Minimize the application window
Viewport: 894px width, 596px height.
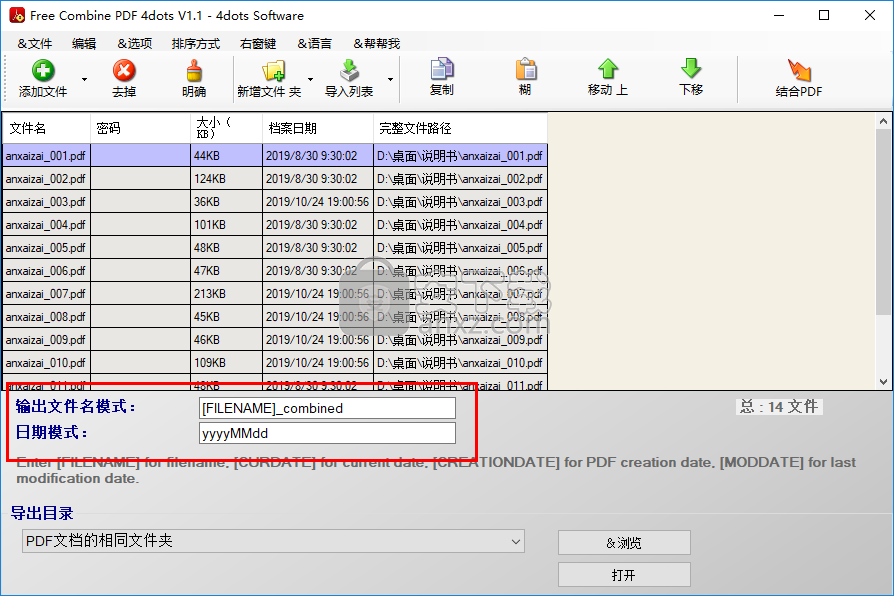tap(779, 15)
